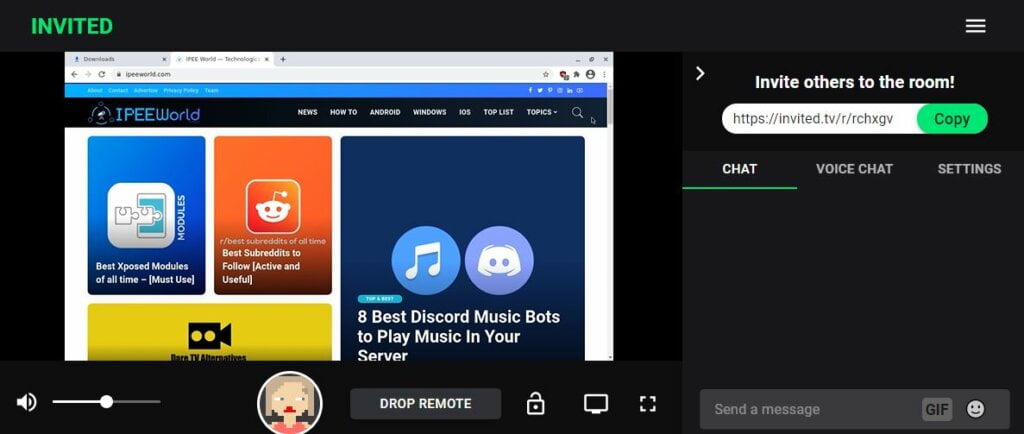Copy the room invite link
The width and height of the screenshot is (1024, 434).
point(951,119)
